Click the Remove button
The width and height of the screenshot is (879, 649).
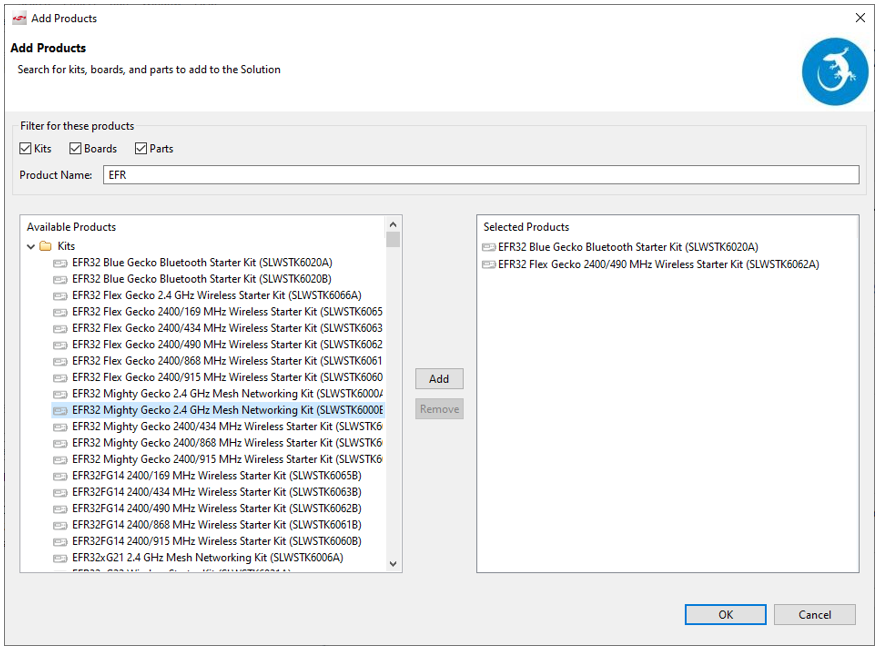click(x=439, y=409)
